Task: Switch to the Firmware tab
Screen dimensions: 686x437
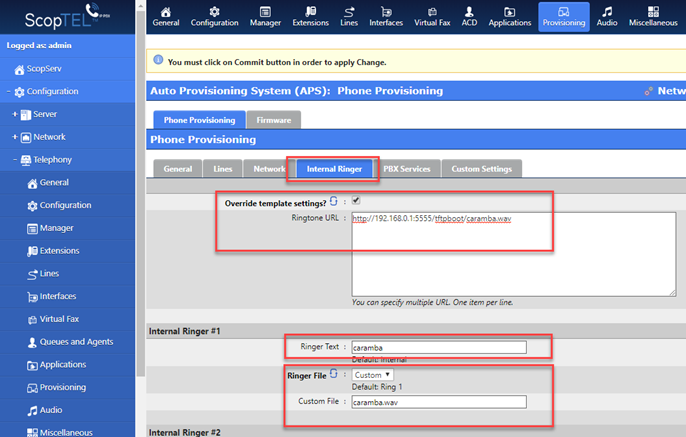Action: point(273,120)
